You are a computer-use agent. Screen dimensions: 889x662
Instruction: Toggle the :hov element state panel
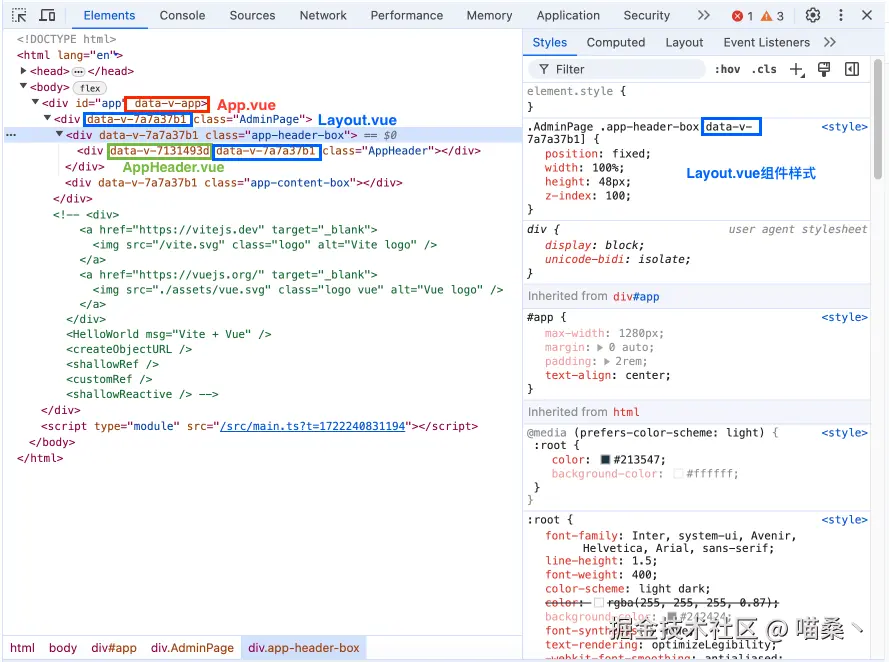pyautogui.click(x=727, y=69)
